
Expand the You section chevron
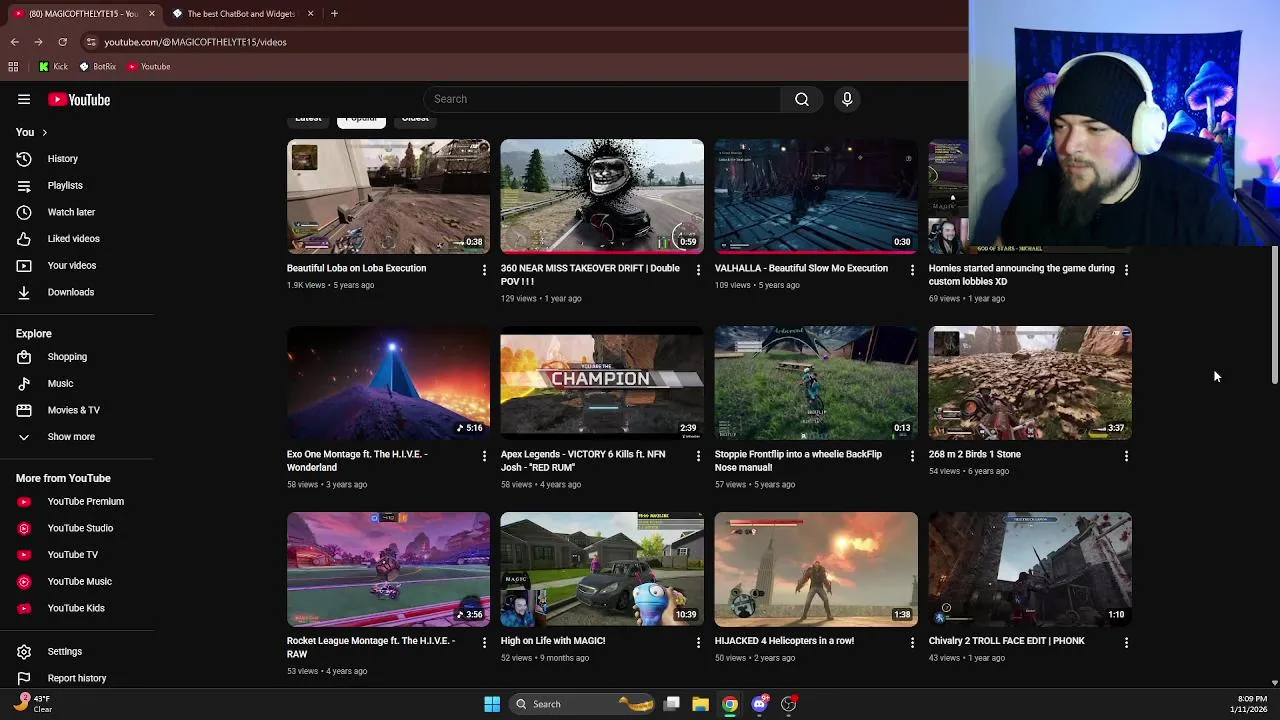click(44, 132)
